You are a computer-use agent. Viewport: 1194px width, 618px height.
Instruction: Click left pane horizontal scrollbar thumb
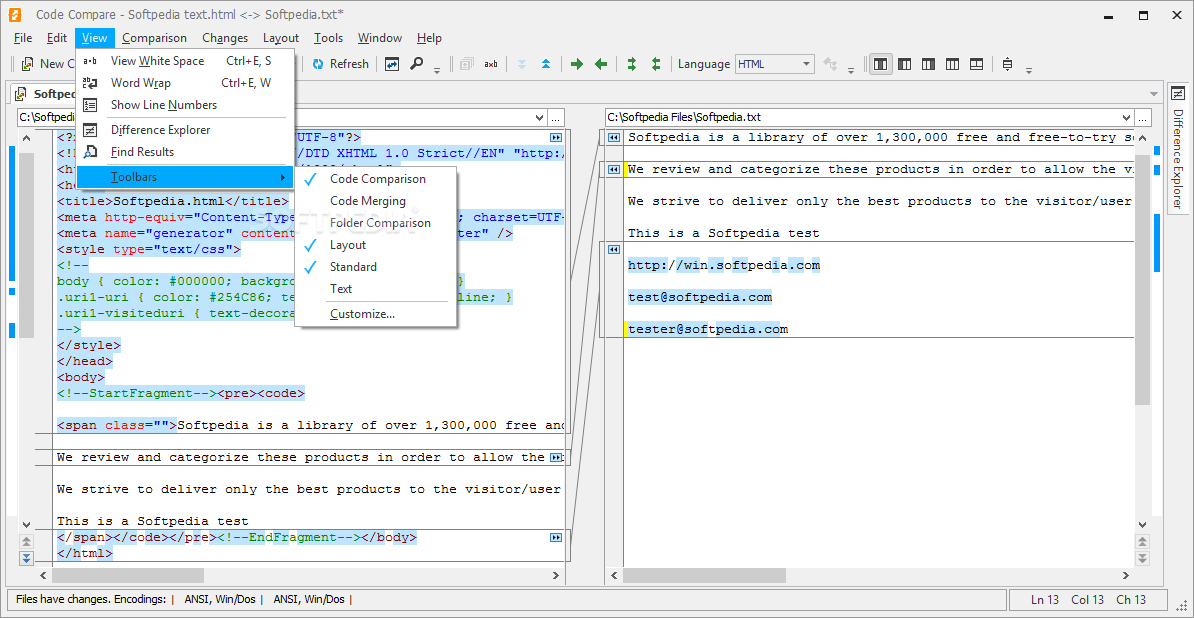[x=128, y=576]
